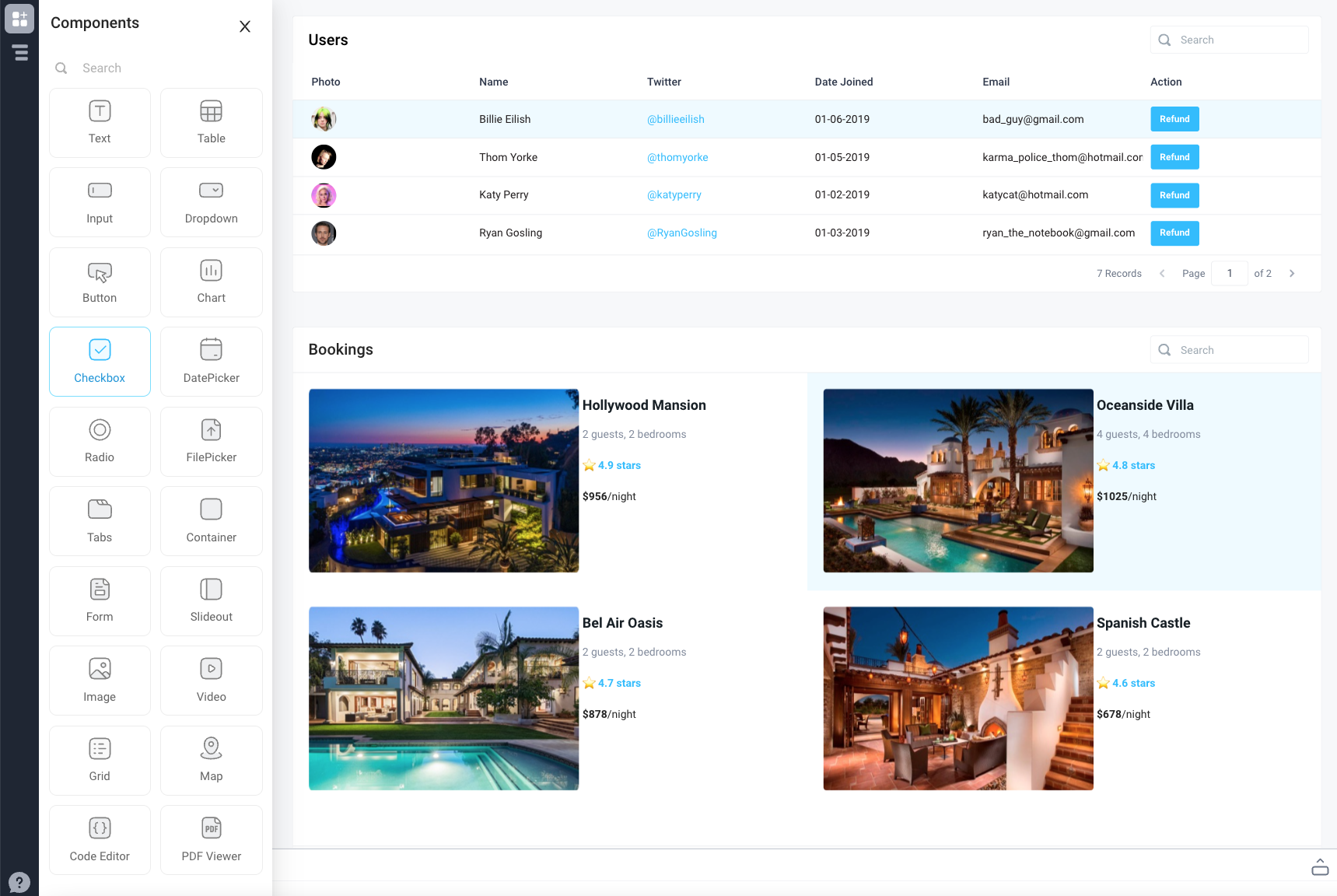This screenshot has height=896, width=1337.
Task: Click the 4.9 stars rating on Hollywood Mansion
Action: point(618,465)
